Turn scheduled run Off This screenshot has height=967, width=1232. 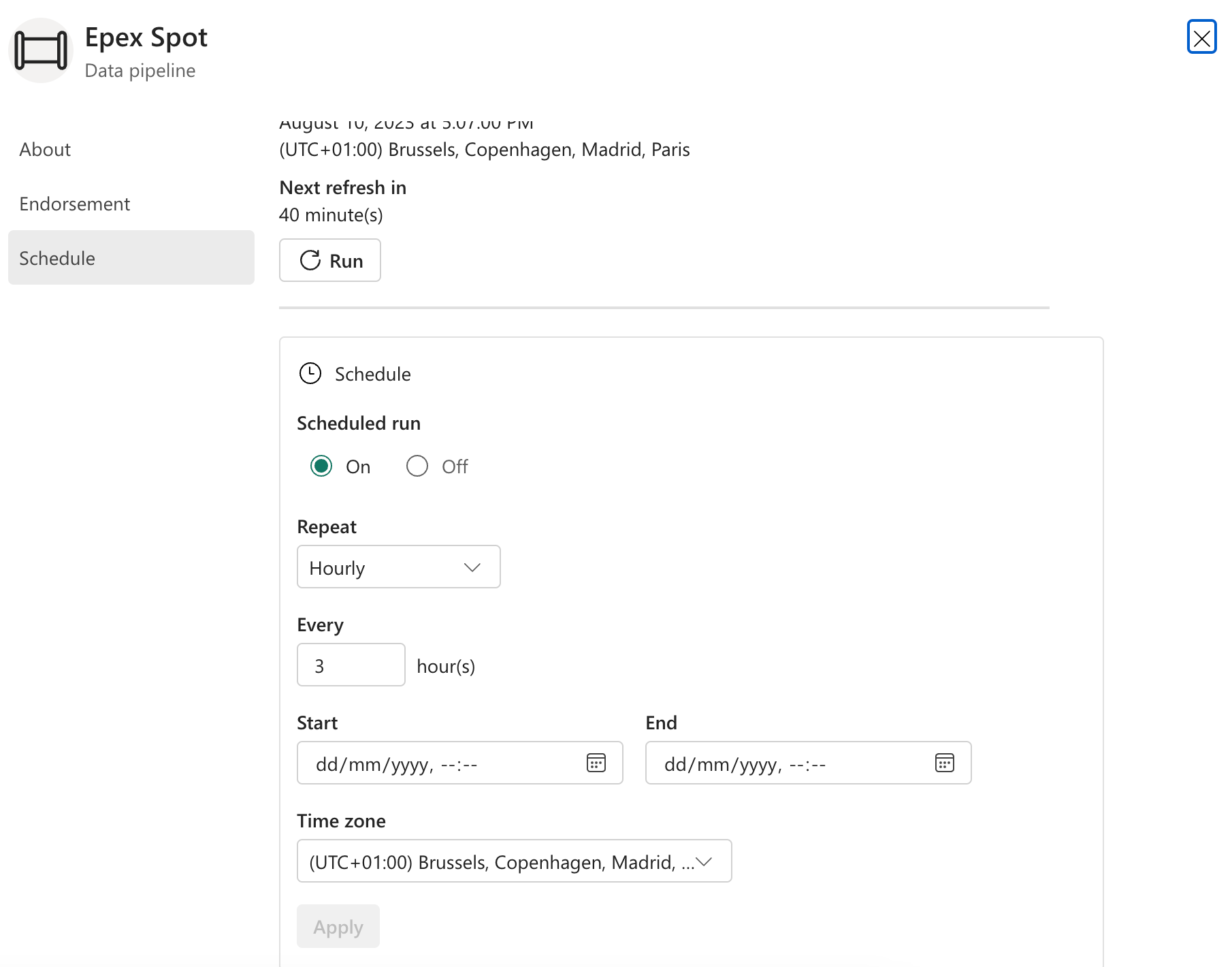point(417,466)
